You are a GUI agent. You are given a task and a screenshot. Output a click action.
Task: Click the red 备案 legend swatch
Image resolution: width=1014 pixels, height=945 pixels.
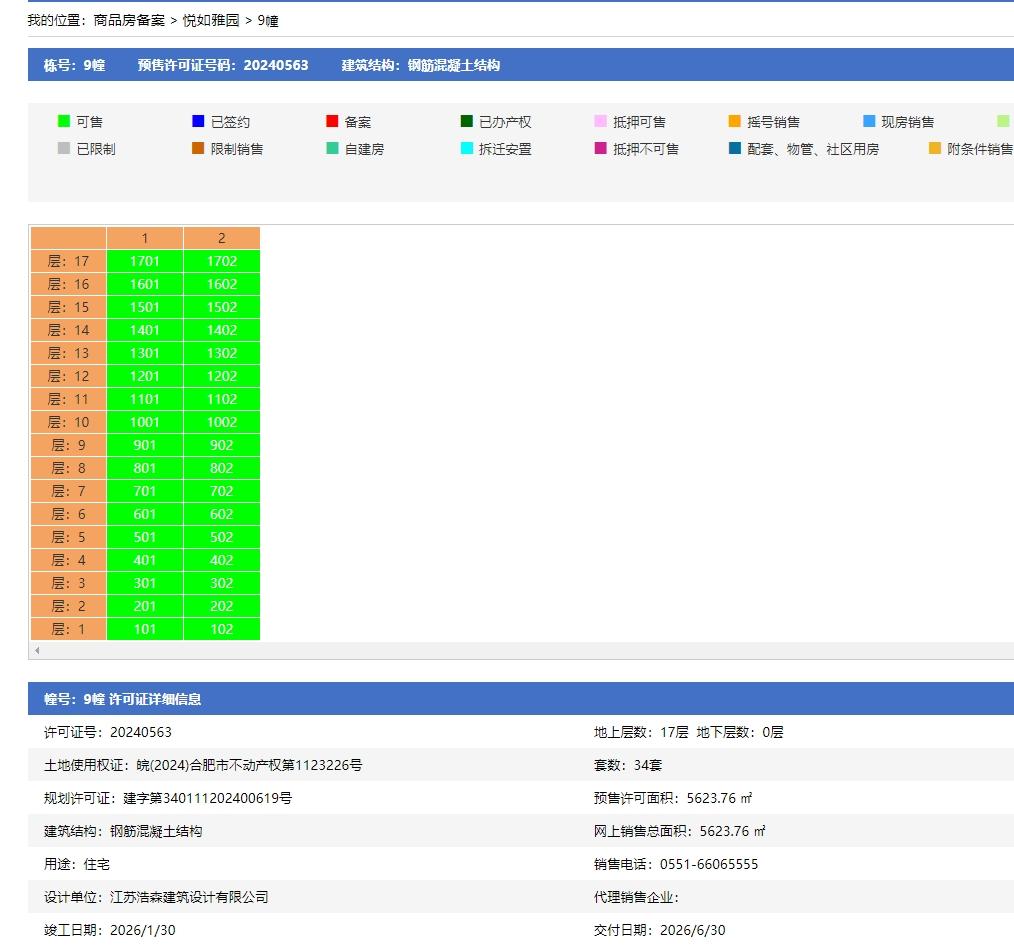(332, 121)
